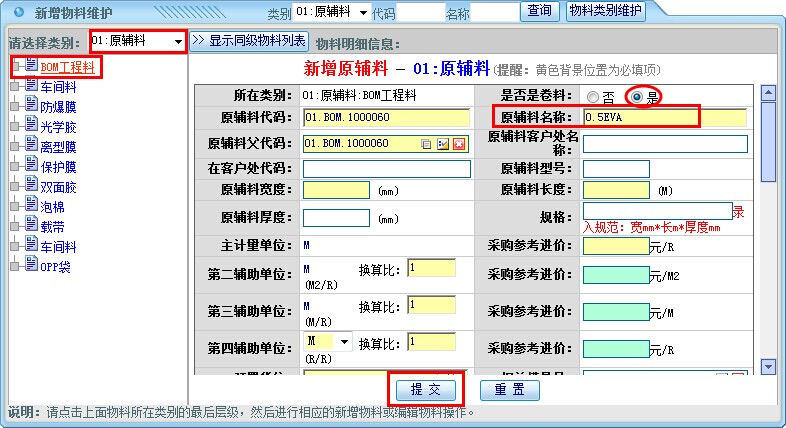This screenshot has height=428, width=786.
Task: Click the round icon beside 新增物料维护 title
Action: 18,13
